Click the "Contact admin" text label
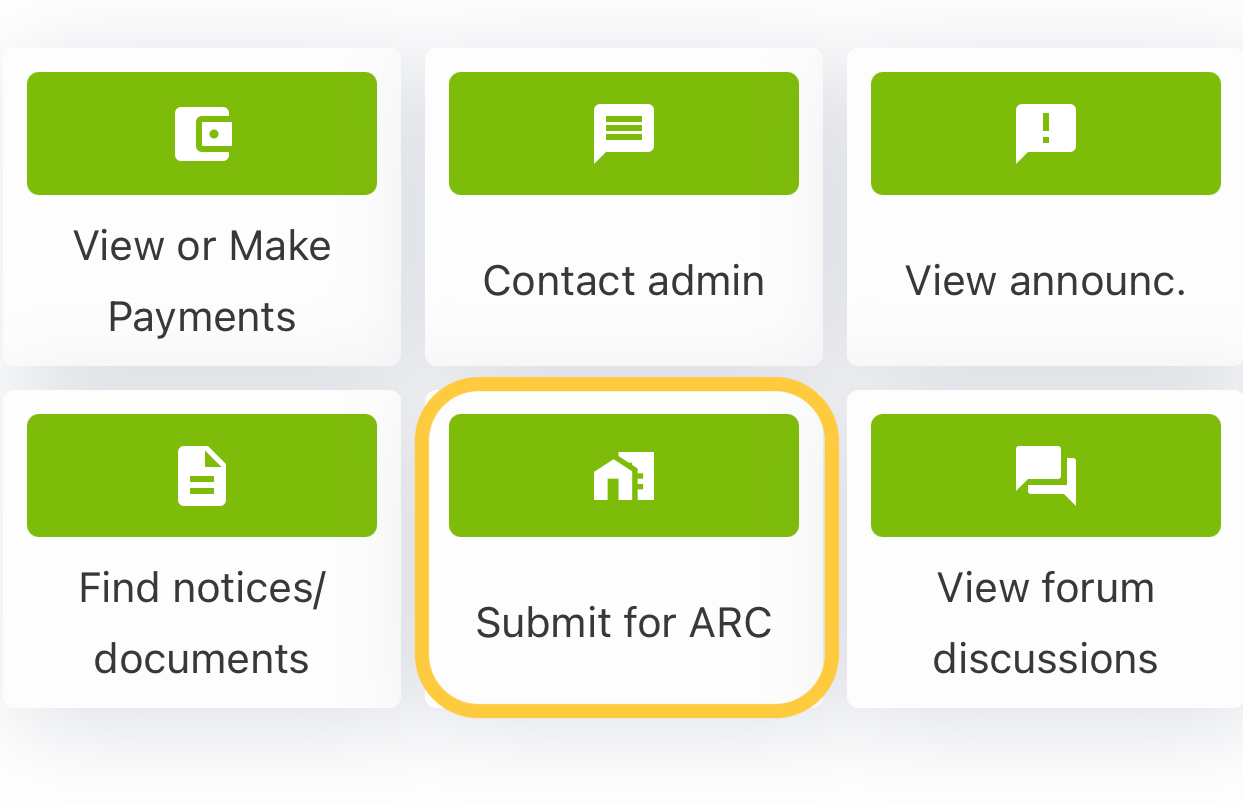1243x805 pixels. point(624,281)
